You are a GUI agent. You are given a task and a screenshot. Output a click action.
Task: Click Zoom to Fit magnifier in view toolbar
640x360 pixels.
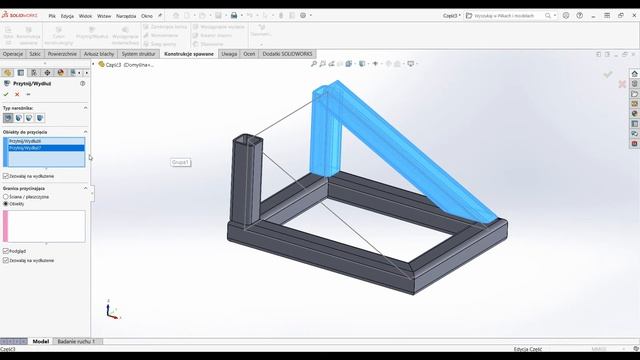(x=313, y=64)
